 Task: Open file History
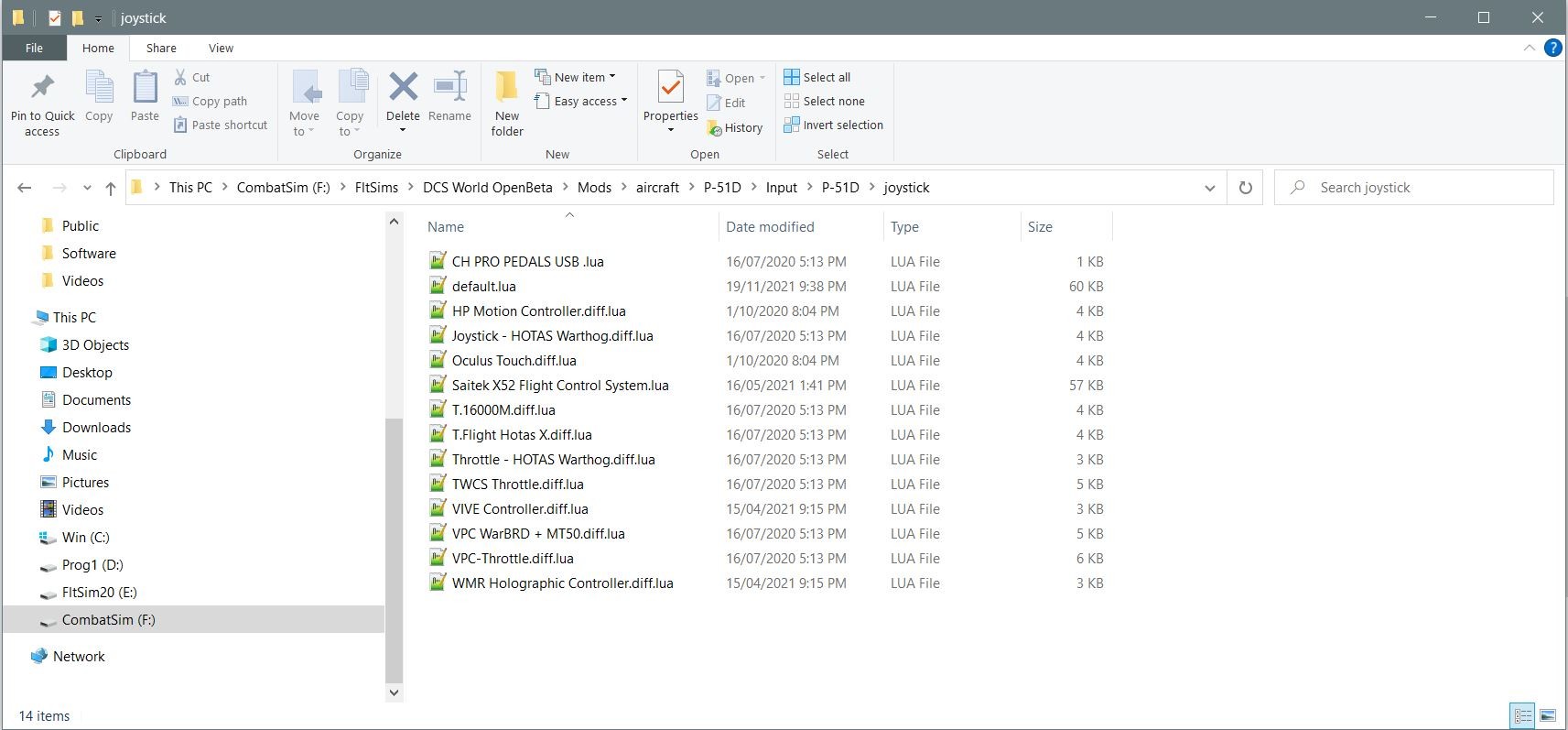pyautogui.click(x=735, y=128)
